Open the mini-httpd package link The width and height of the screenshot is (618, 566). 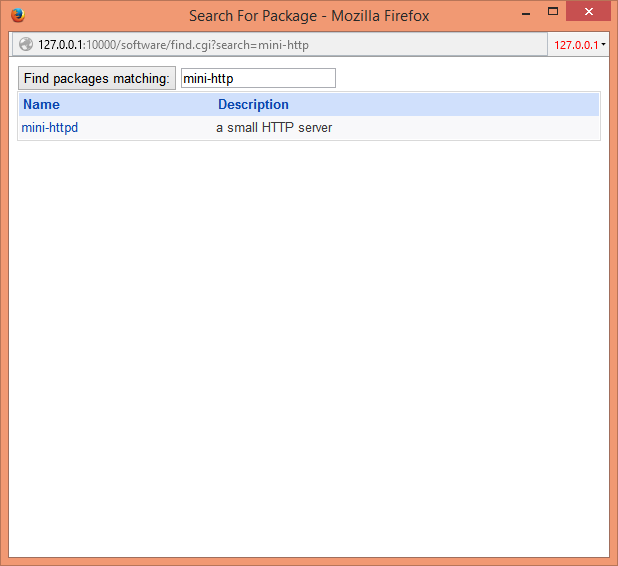point(50,128)
